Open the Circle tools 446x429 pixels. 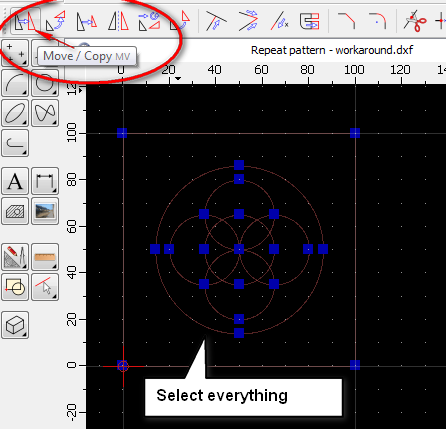click(45, 83)
